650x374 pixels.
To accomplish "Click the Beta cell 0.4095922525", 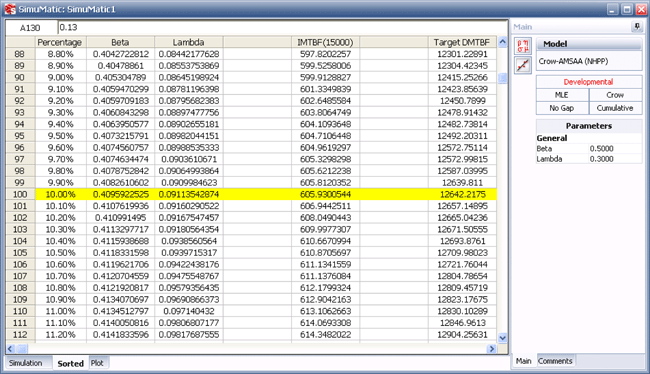I will [x=120, y=194].
